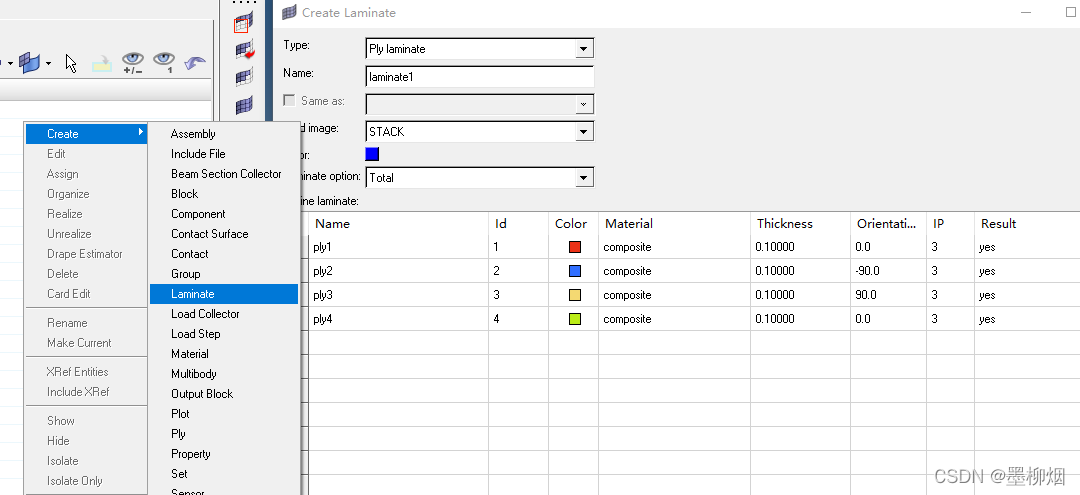Click the blue laminate color swatch

tap(372, 154)
